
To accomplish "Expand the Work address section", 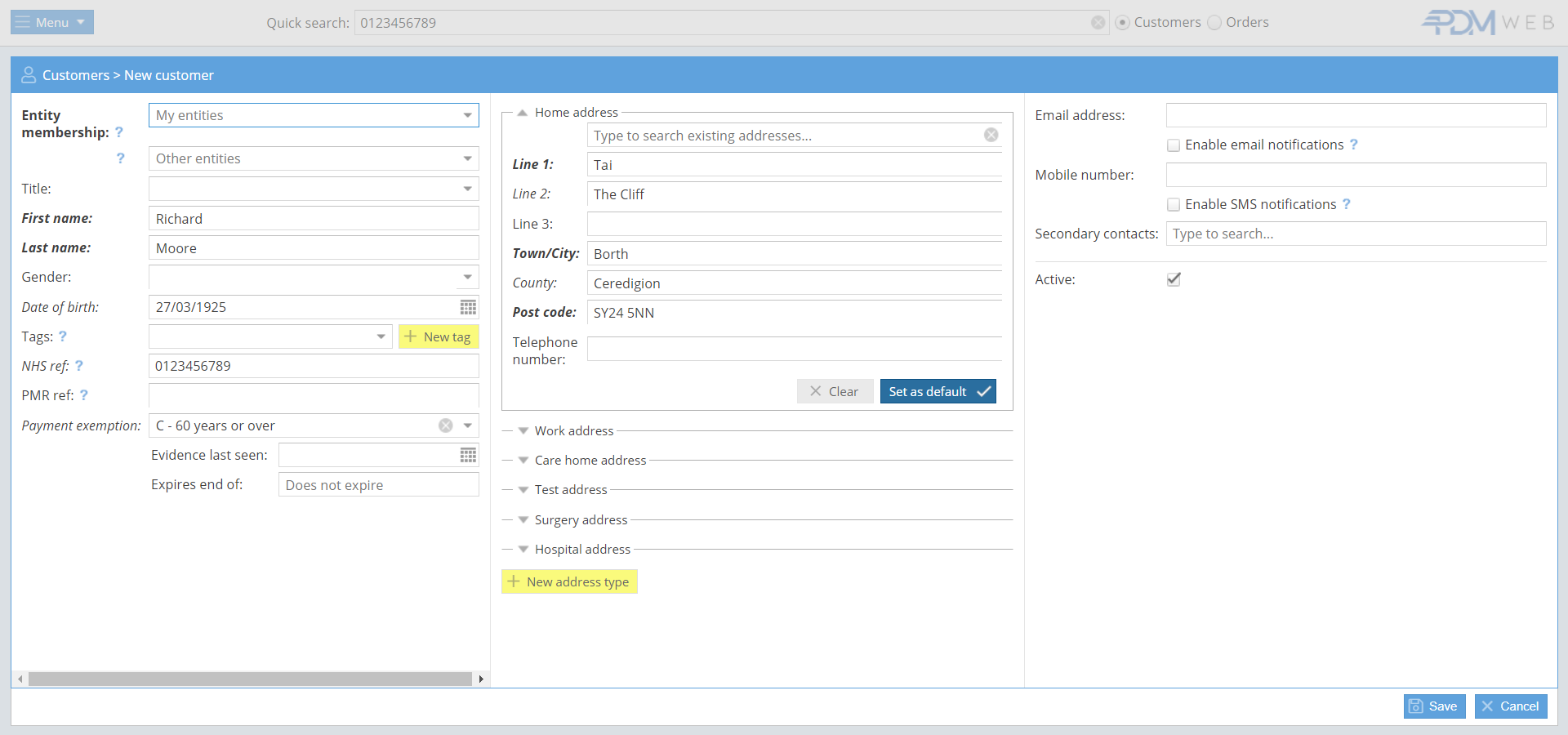I will pos(573,430).
